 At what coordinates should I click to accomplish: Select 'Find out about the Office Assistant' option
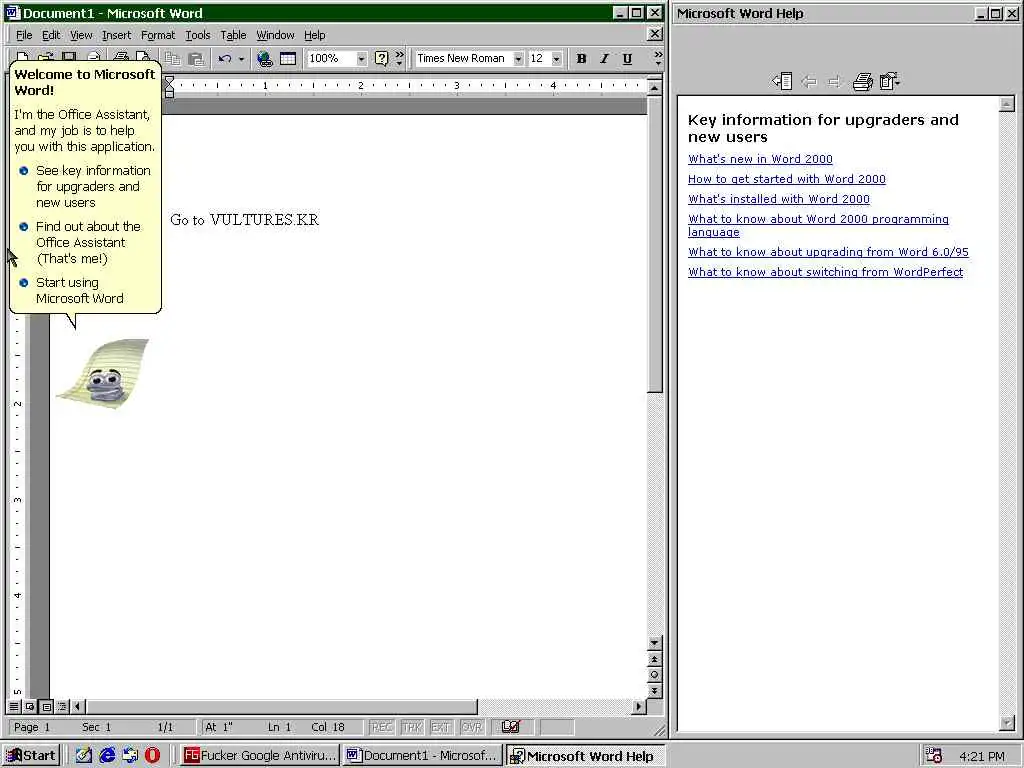tap(80, 242)
